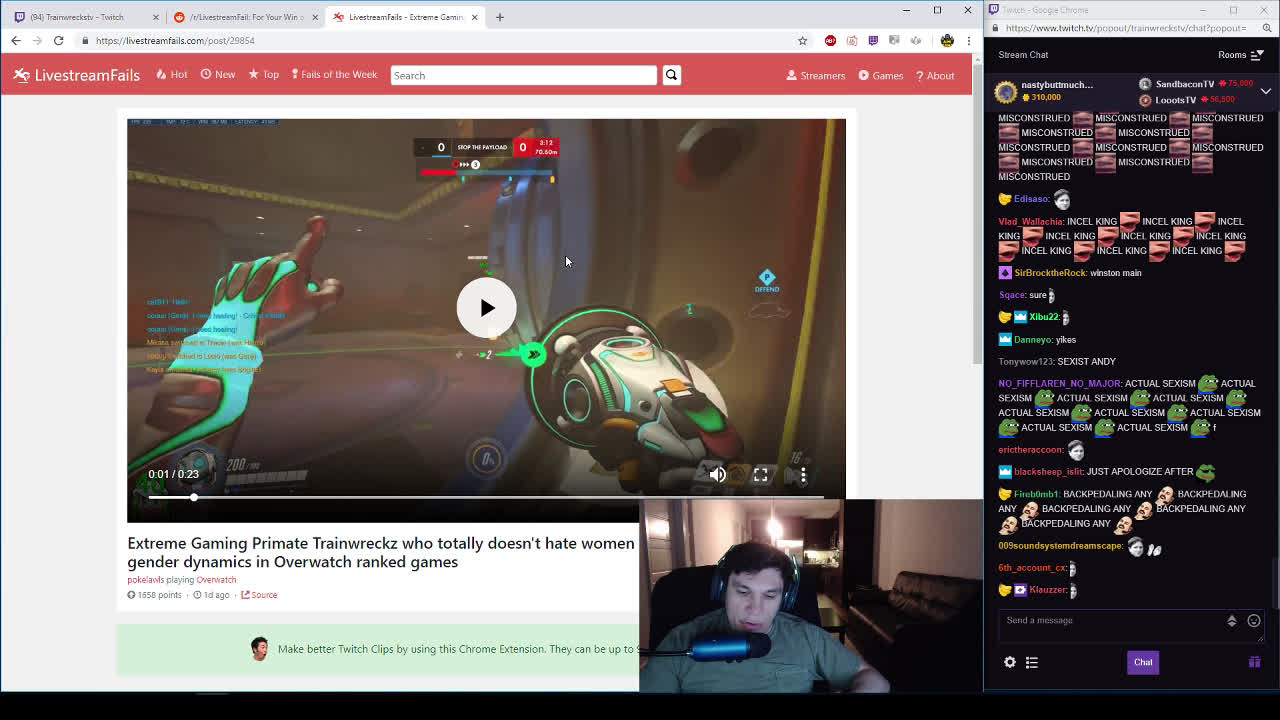Open the emote picker in chat
This screenshot has width=1280, height=720.
(1253, 620)
